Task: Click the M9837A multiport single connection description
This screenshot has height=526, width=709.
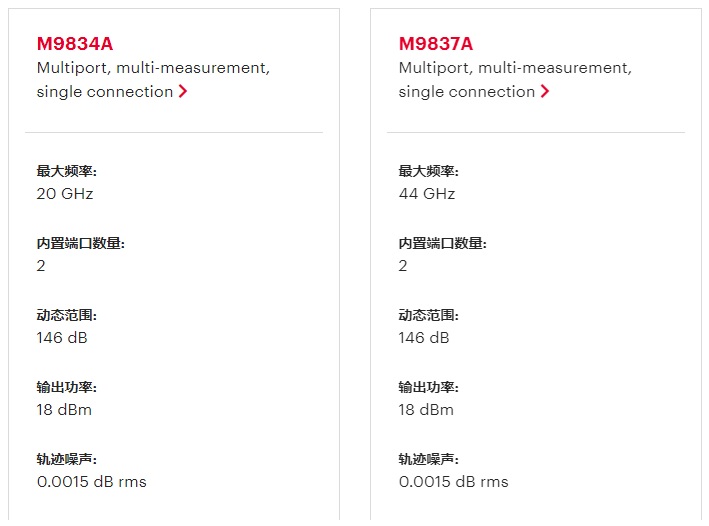Action: (x=515, y=80)
